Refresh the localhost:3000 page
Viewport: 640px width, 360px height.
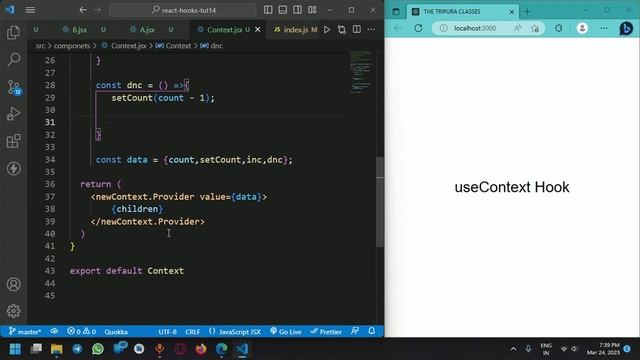[x=418, y=28]
